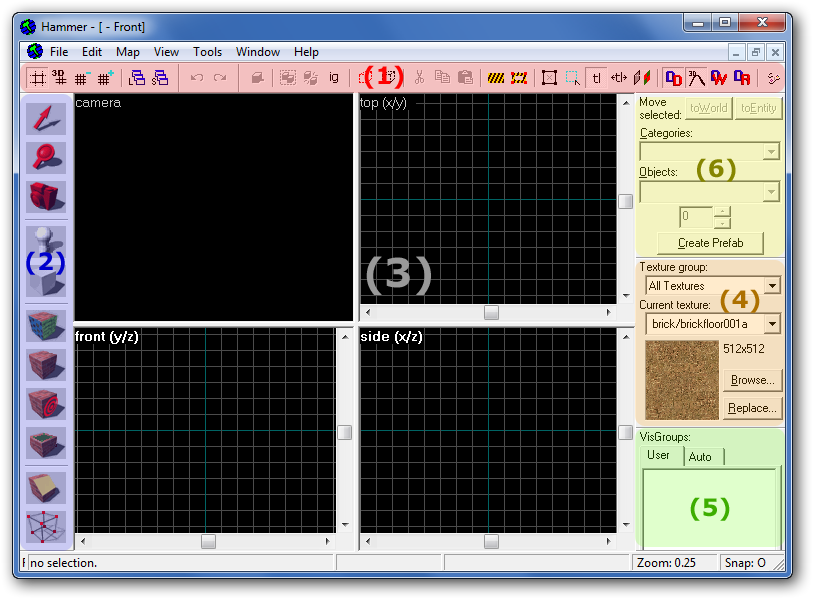Image resolution: width=813 pixels, height=599 pixels.
Task: Select the Magnify tool
Action: point(46,157)
